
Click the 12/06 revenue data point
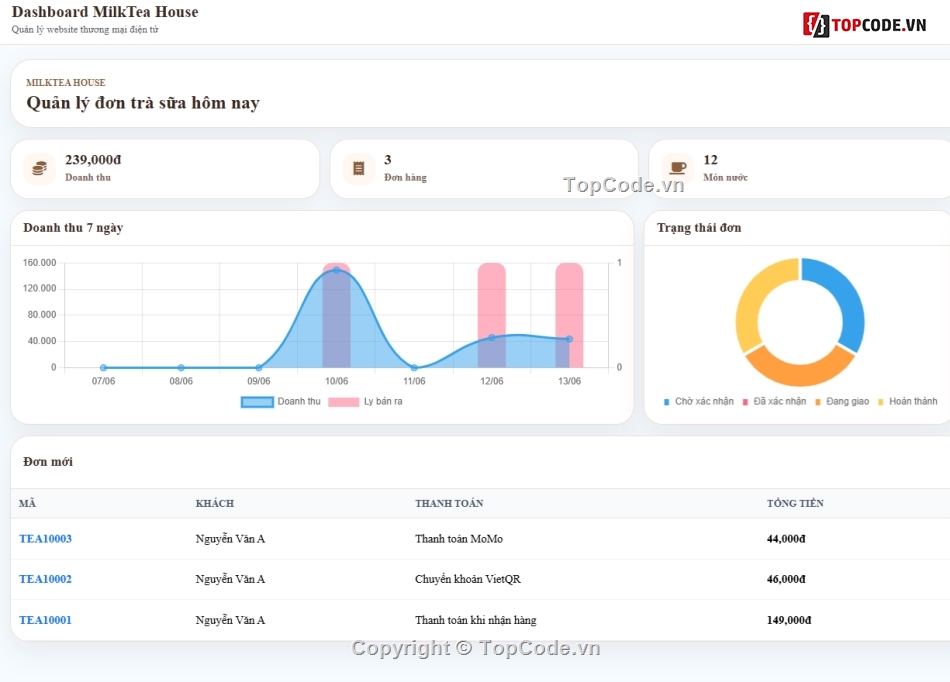(492, 338)
